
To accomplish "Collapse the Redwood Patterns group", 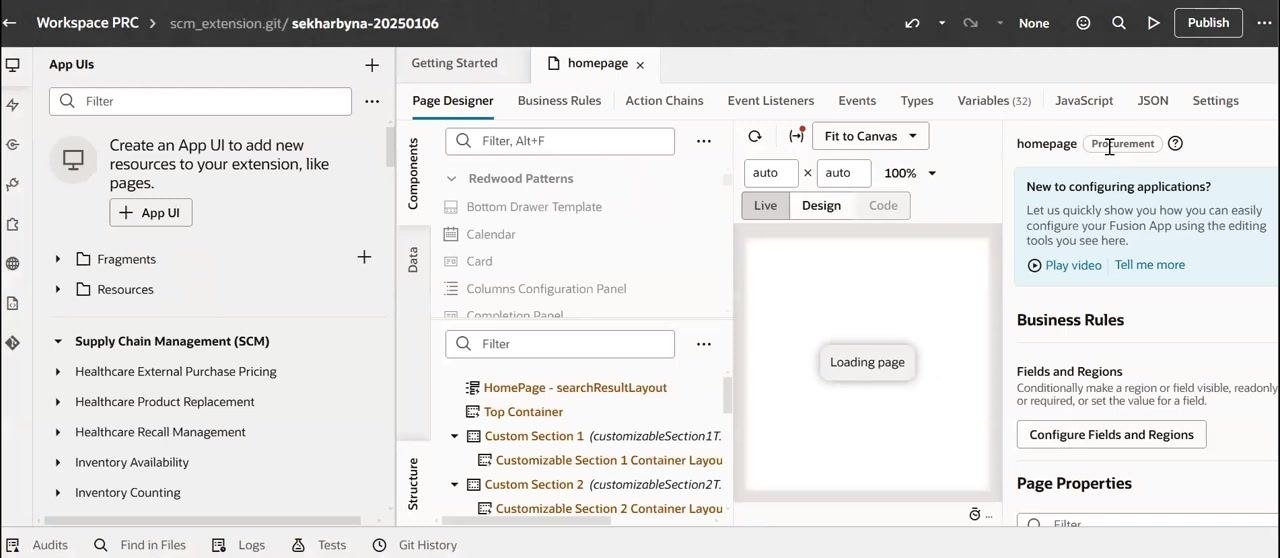I will coord(451,179).
